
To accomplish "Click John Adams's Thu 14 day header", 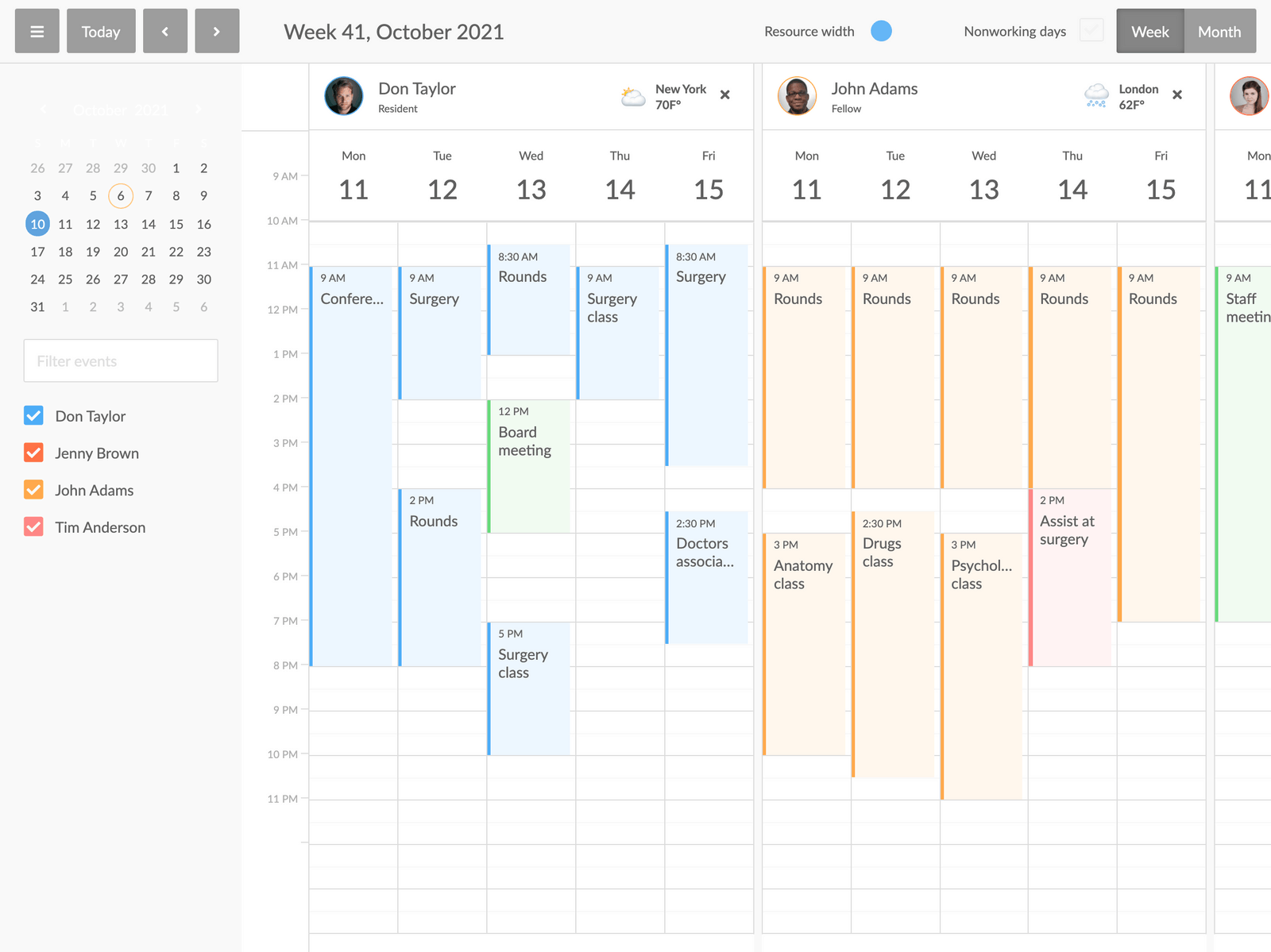I will point(1072,176).
